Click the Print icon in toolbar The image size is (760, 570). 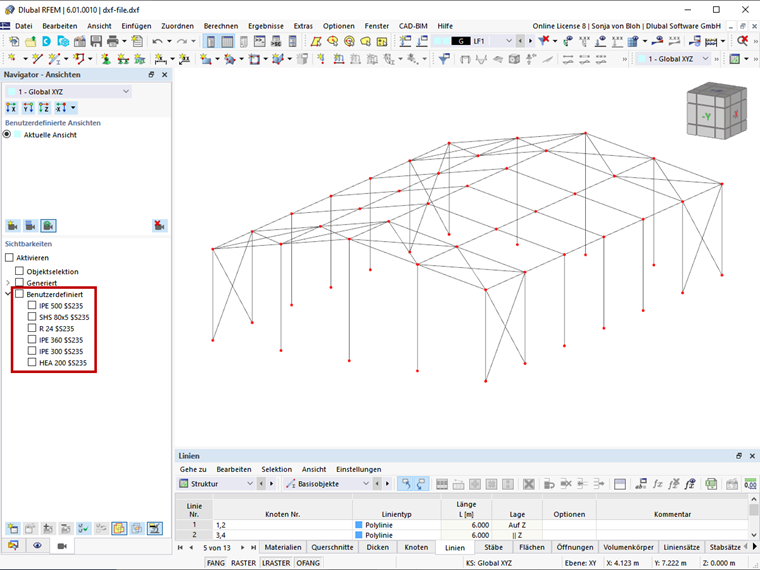[x=112, y=41]
